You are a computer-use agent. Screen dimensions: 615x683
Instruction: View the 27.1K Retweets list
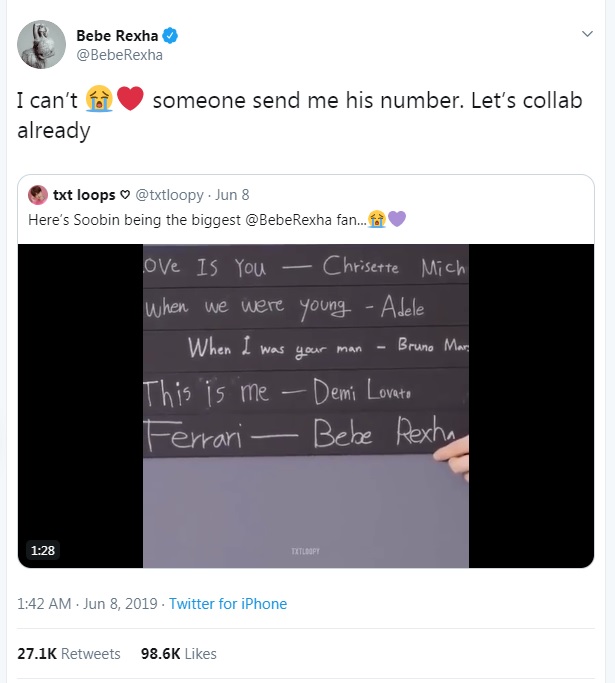[69, 654]
